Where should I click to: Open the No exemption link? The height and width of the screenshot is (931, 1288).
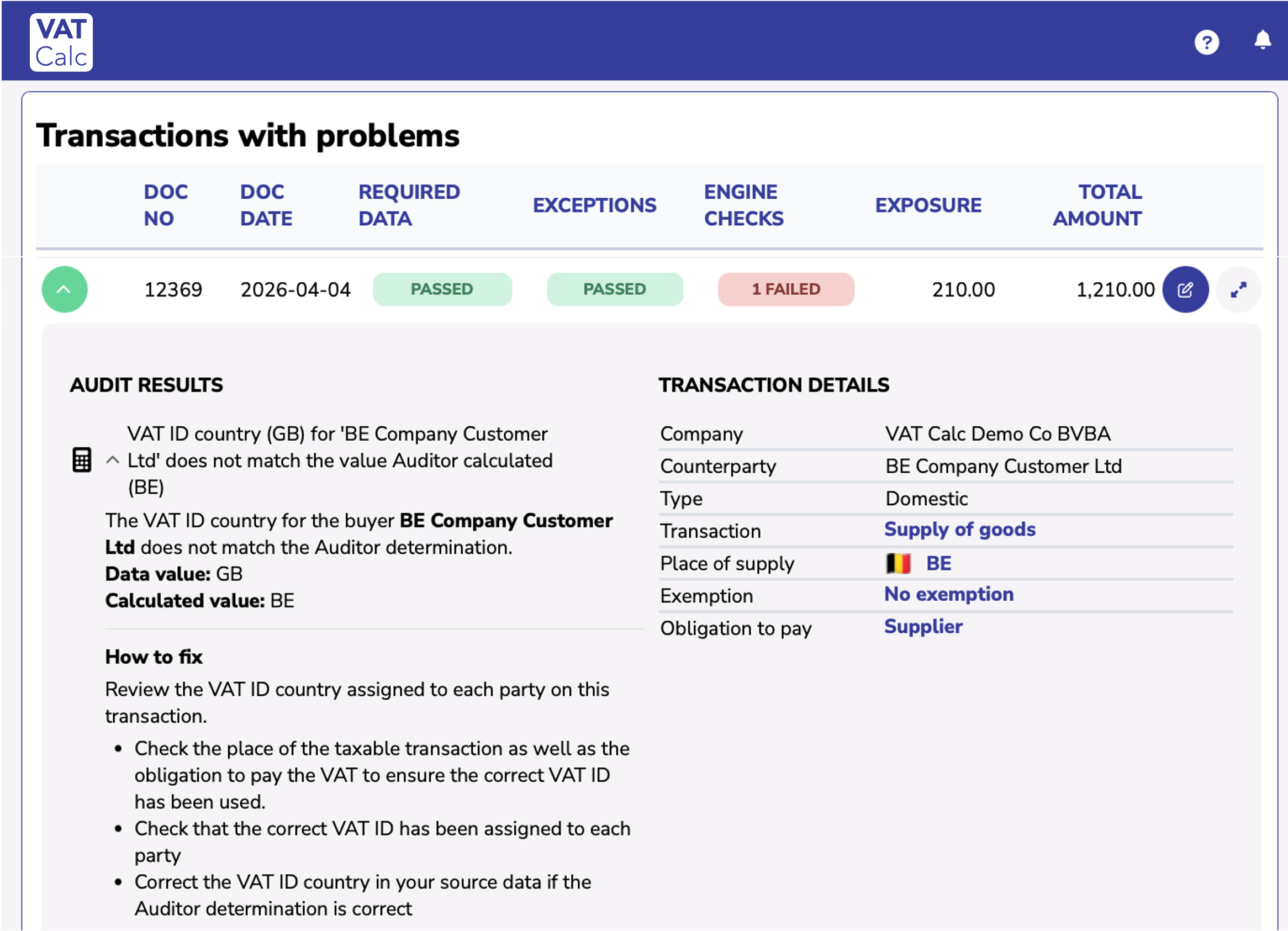pos(949,594)
